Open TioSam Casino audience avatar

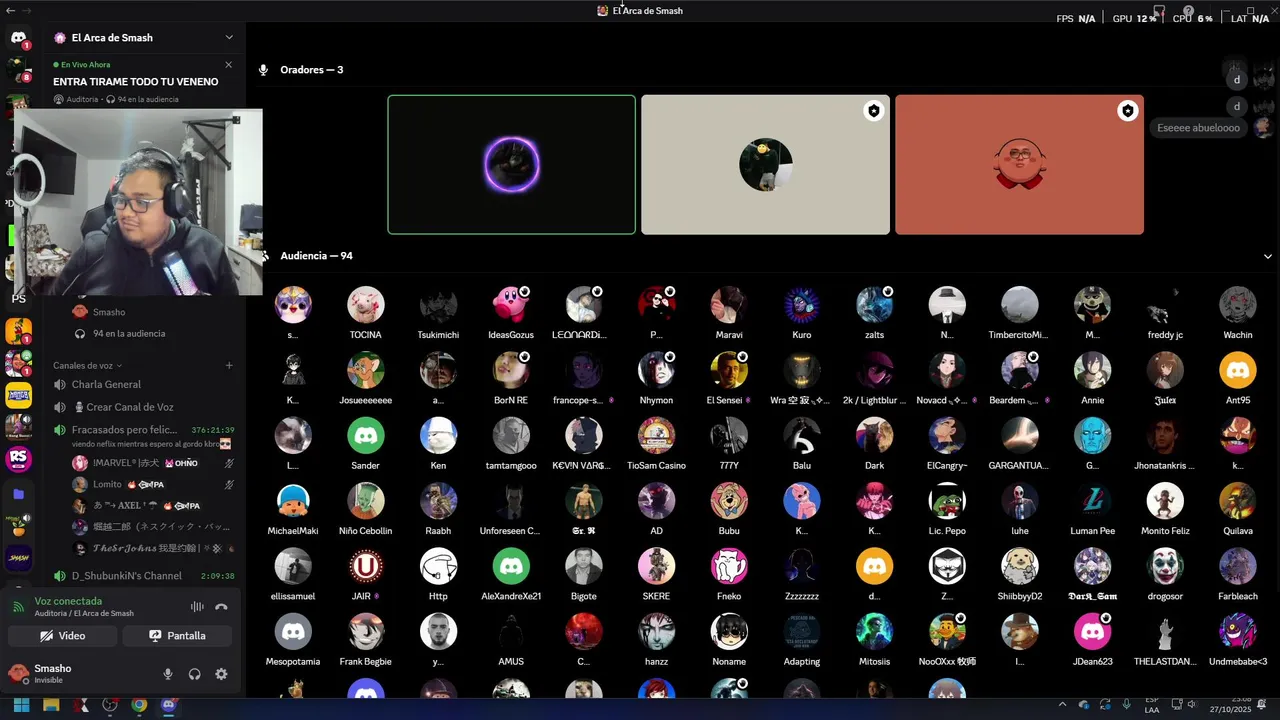pos(656,436)
